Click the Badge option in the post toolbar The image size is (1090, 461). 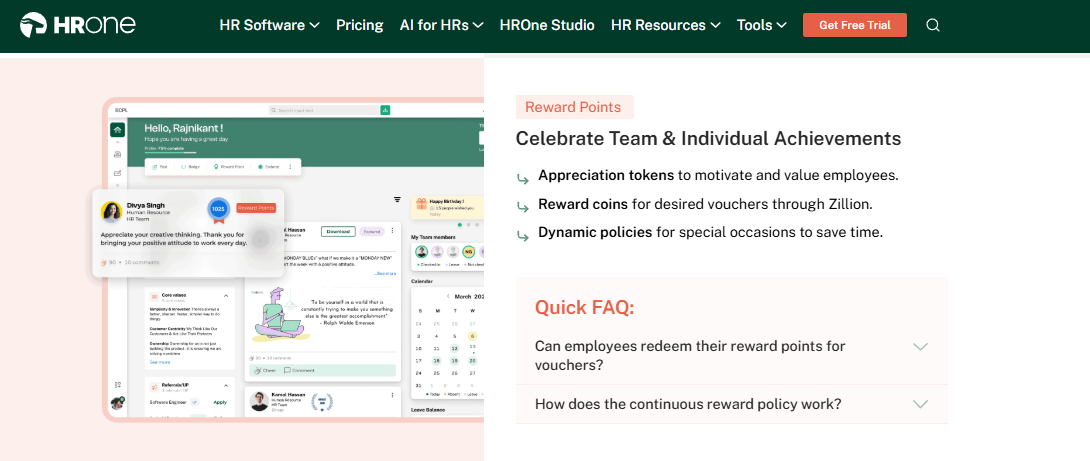(192, 167)
